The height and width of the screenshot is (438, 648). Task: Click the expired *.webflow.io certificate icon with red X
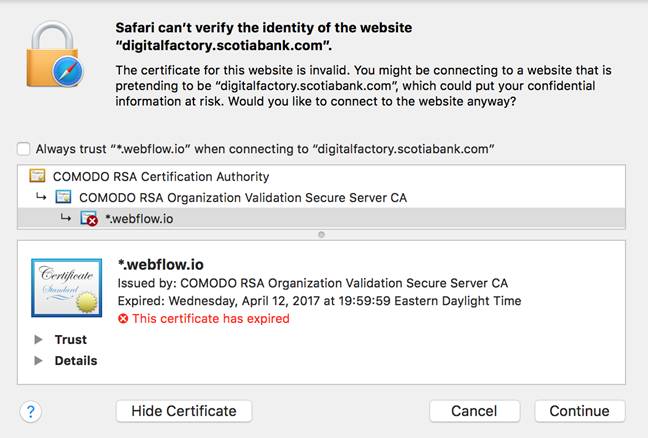tap(89, 219)
